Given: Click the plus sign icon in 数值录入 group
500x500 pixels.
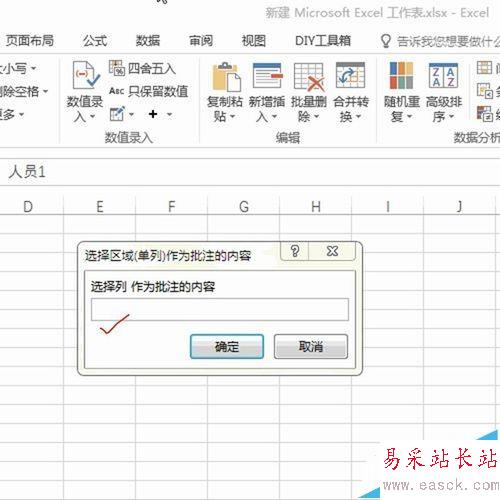Looking at the screenshot, I should [153, 114].
